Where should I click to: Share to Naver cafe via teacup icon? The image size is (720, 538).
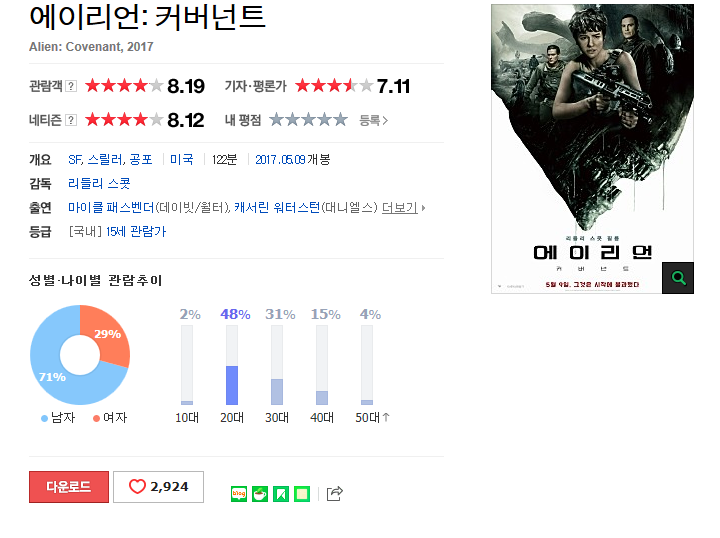pos(260,494)
